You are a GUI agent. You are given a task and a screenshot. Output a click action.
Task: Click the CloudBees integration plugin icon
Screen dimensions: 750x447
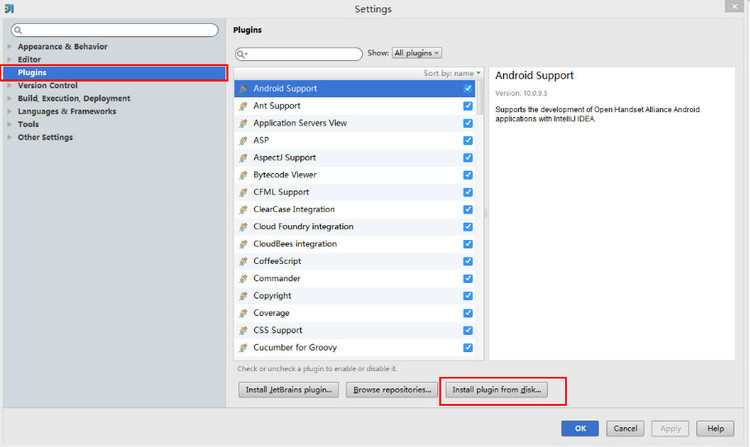(x=243, y=244)
